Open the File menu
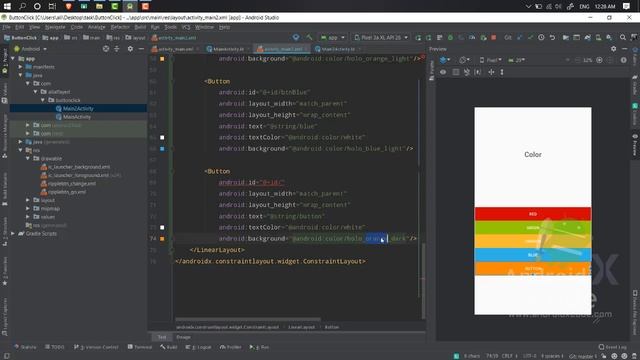Image resolution: width=640 pixels, height=360 pixels. (6, 27)
